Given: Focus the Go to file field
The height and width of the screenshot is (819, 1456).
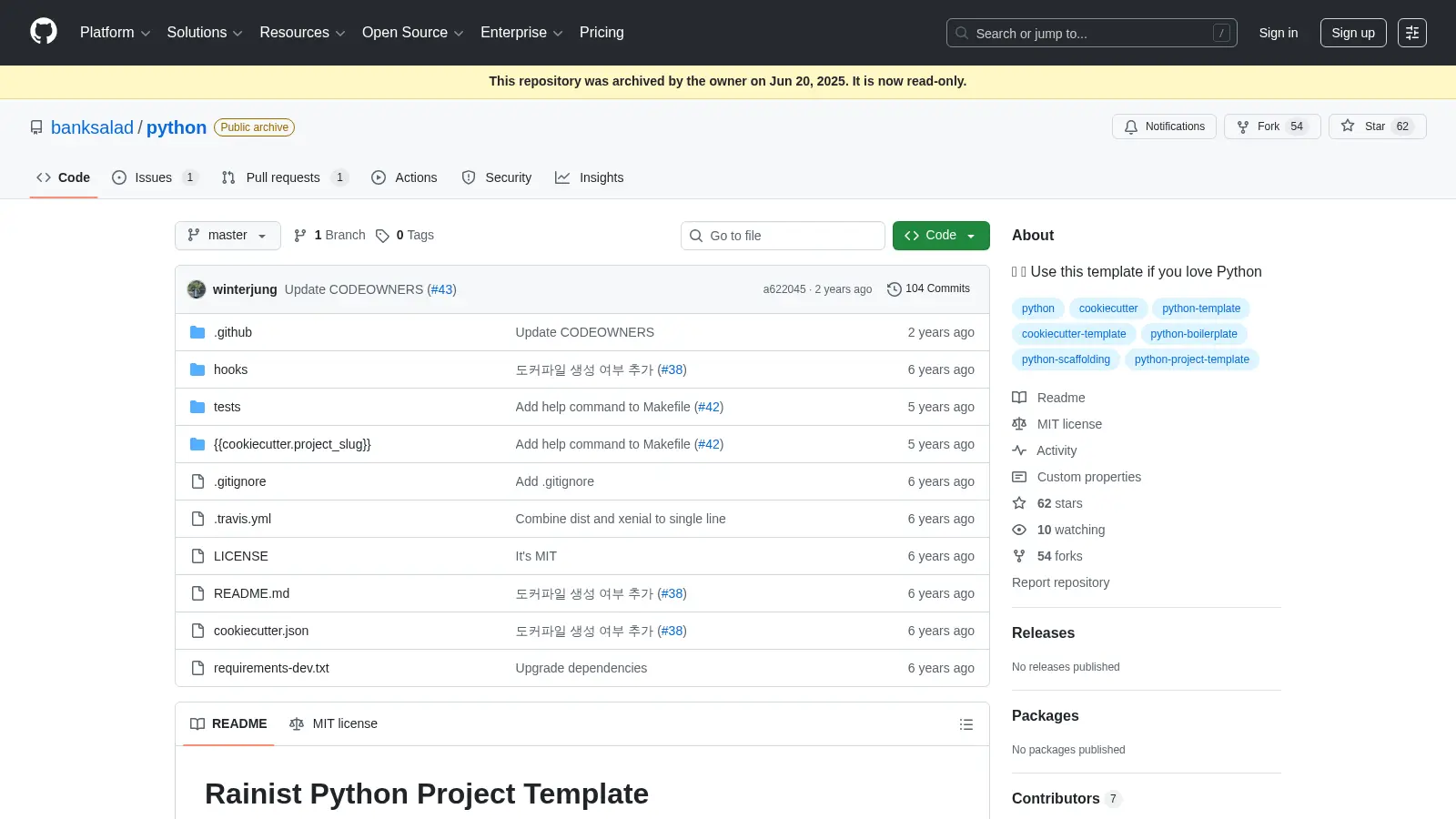Looking at the screenshot, I should pyautogui.click(x=783, y=236).
